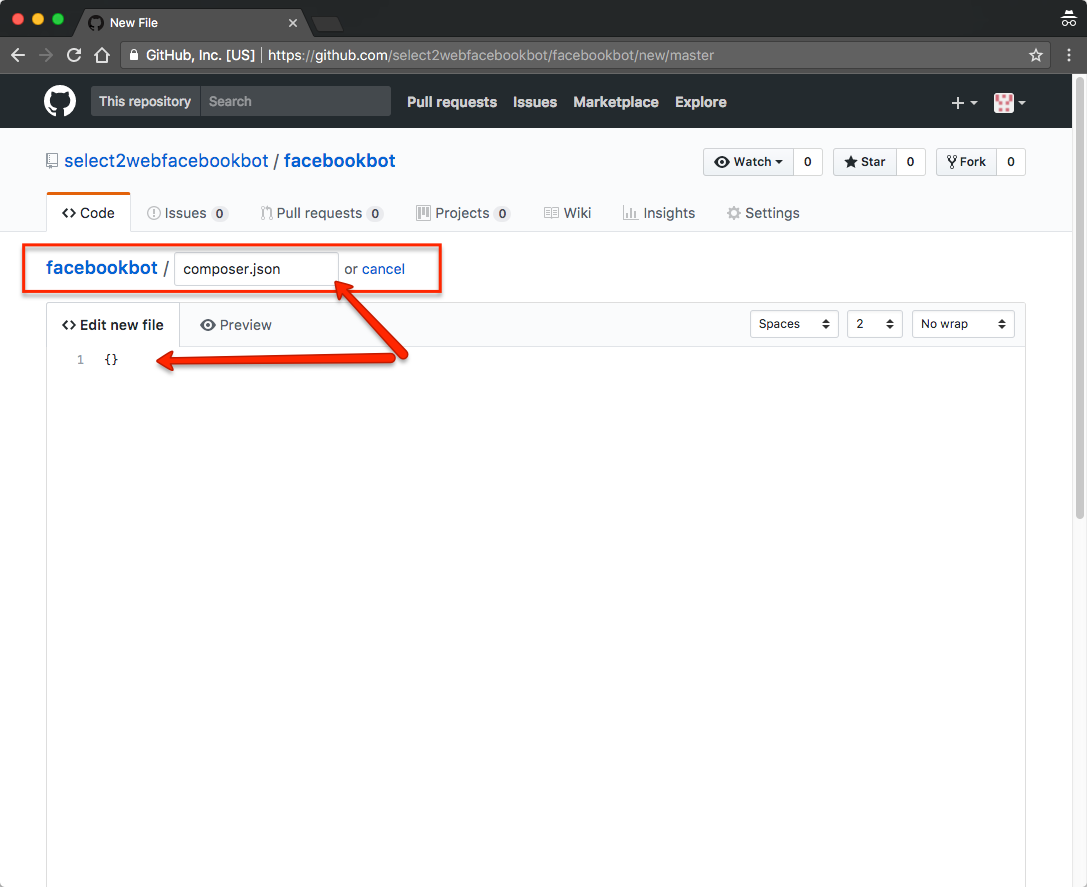Switch to the Code tab
The width and height of the screenshot is (1087, 887).
(x=88, y=213)
